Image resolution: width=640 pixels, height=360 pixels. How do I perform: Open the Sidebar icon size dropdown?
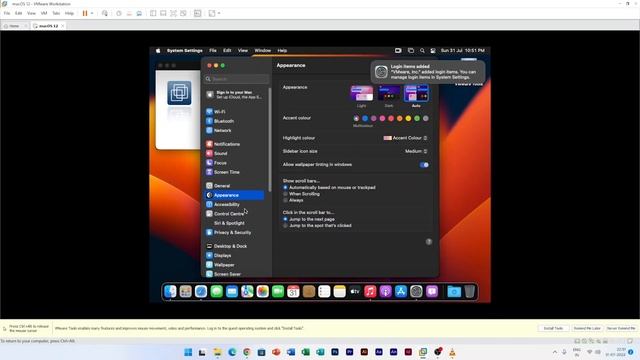pyautogui.click(x=416, y=151)
